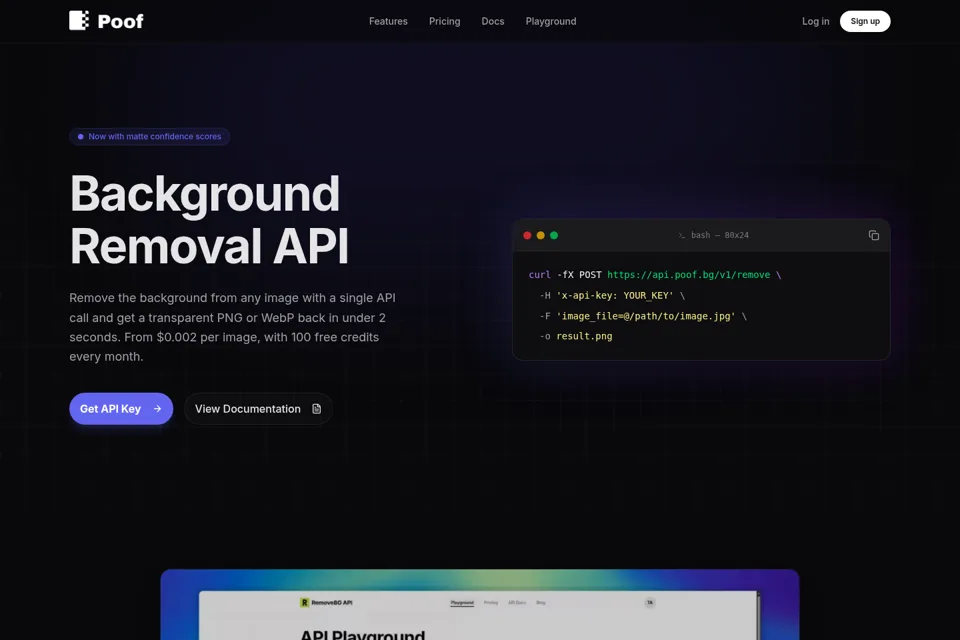Click the avatar icon in the preview screenshot

tap(650, 603)
